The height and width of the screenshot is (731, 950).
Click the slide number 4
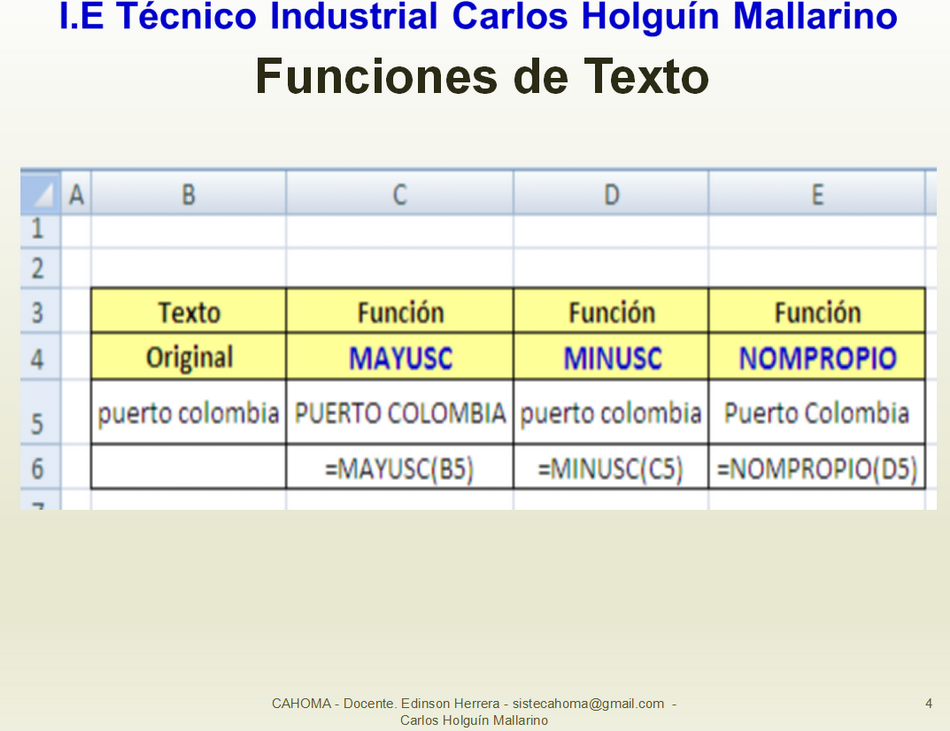coord(929,704)
